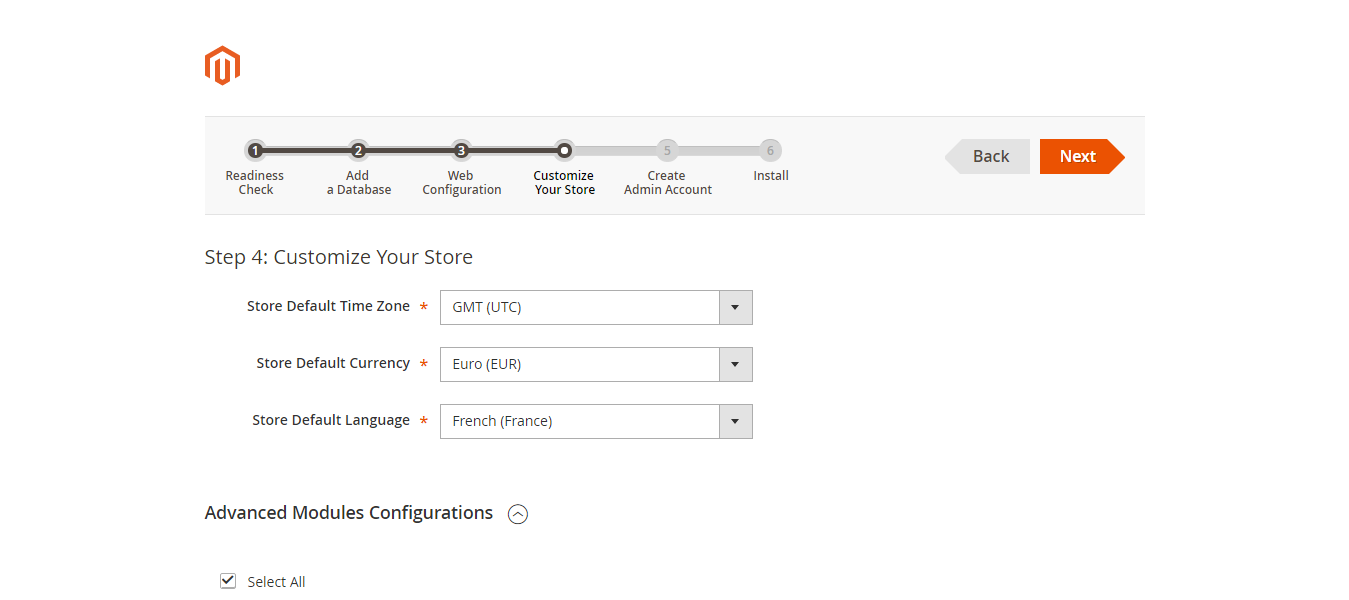The image size is (1349, 600).
Task: Click the GMT (UTC) time zone field
Action: point(580,307)
